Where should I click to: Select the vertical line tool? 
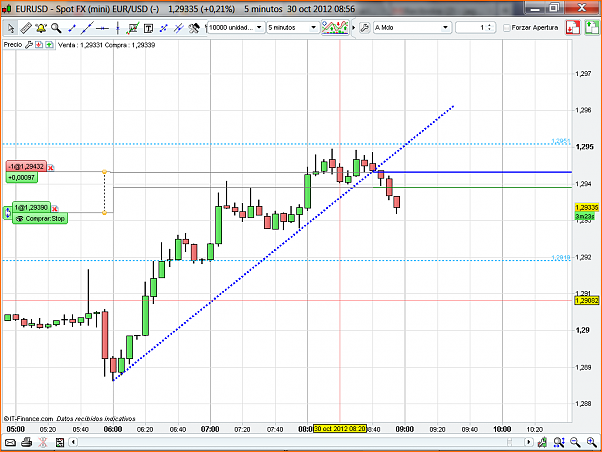(x=117, y=28)
